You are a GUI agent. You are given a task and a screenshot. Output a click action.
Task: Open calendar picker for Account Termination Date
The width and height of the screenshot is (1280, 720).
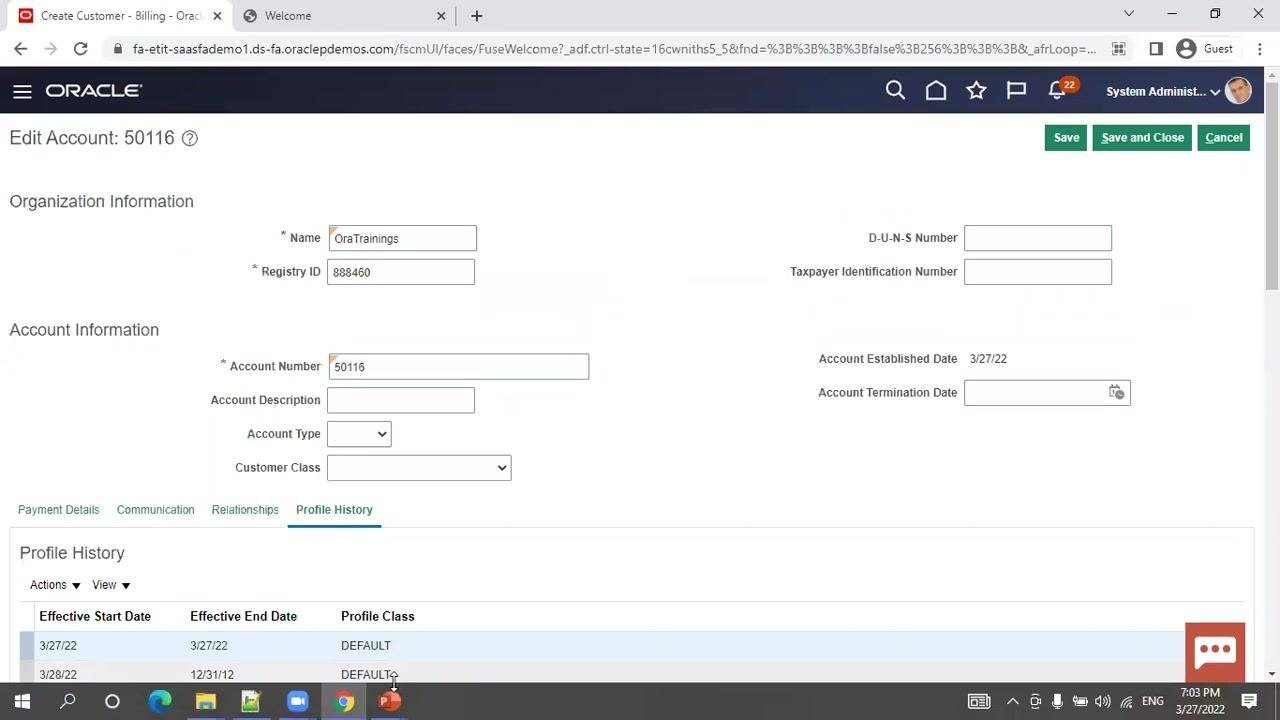point(1117,392)
